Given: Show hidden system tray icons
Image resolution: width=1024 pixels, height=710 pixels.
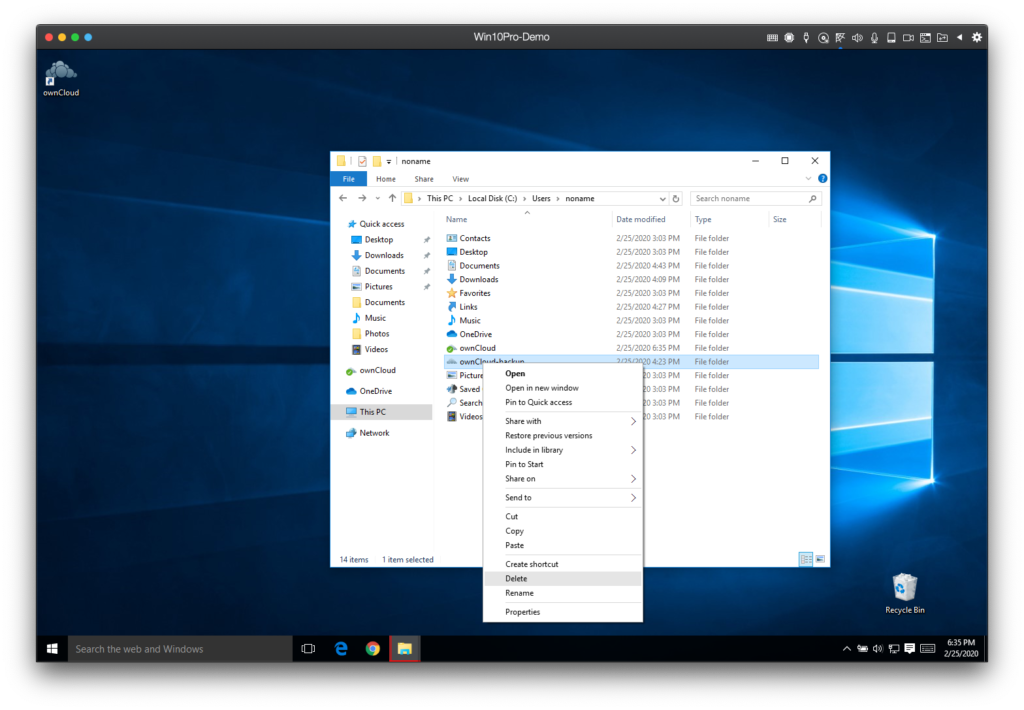Looking at the screenshot, I should 846,649.
